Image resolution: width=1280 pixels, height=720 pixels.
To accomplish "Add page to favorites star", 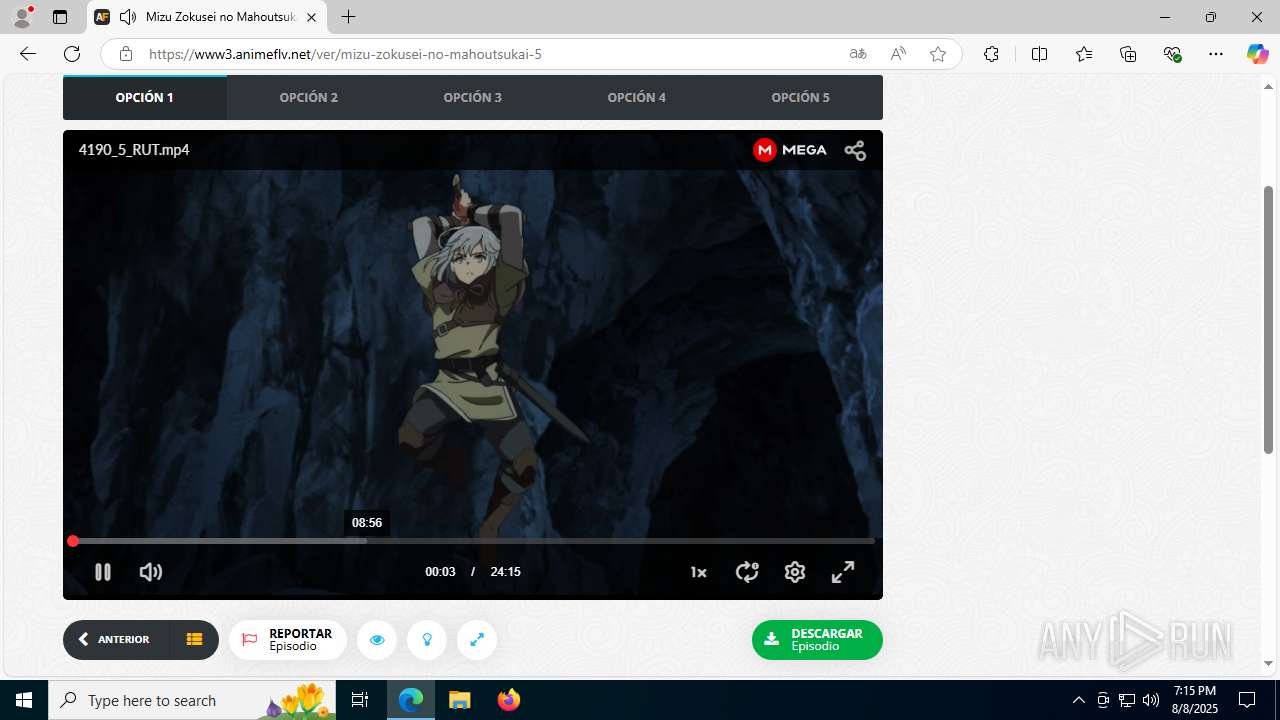I will (x=938, y=54).
